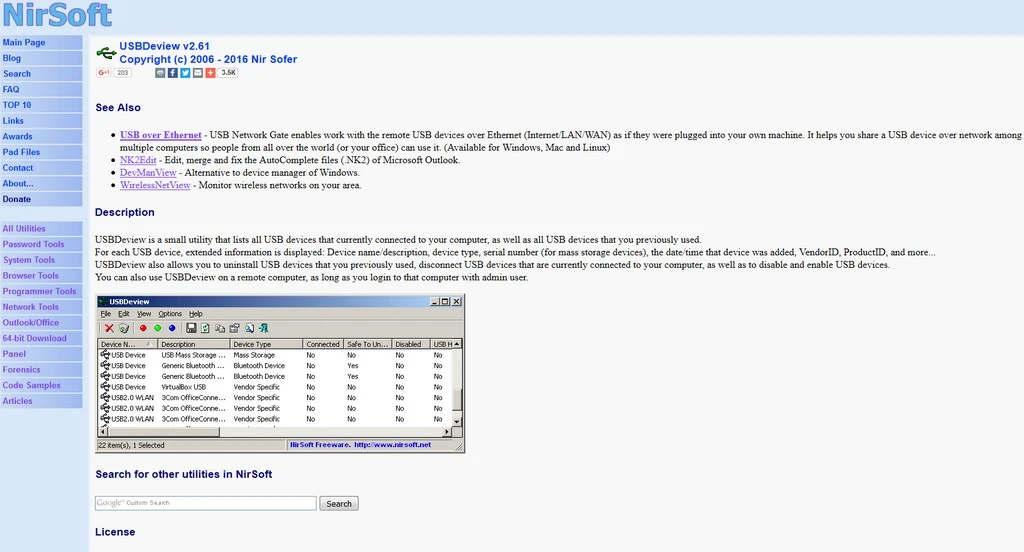Click the find icon in USBDeview toolbar

(x=249, y=328)
